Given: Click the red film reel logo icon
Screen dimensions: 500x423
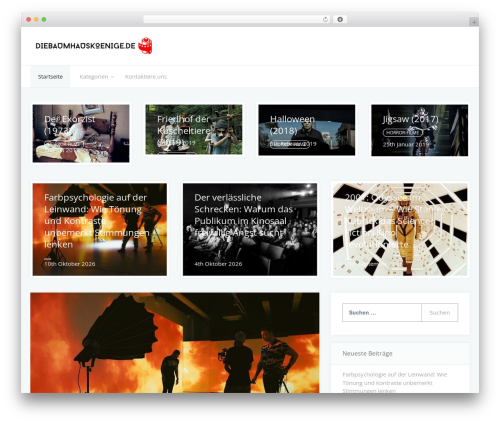Looking at the screenshot, I should pos(145,46).
